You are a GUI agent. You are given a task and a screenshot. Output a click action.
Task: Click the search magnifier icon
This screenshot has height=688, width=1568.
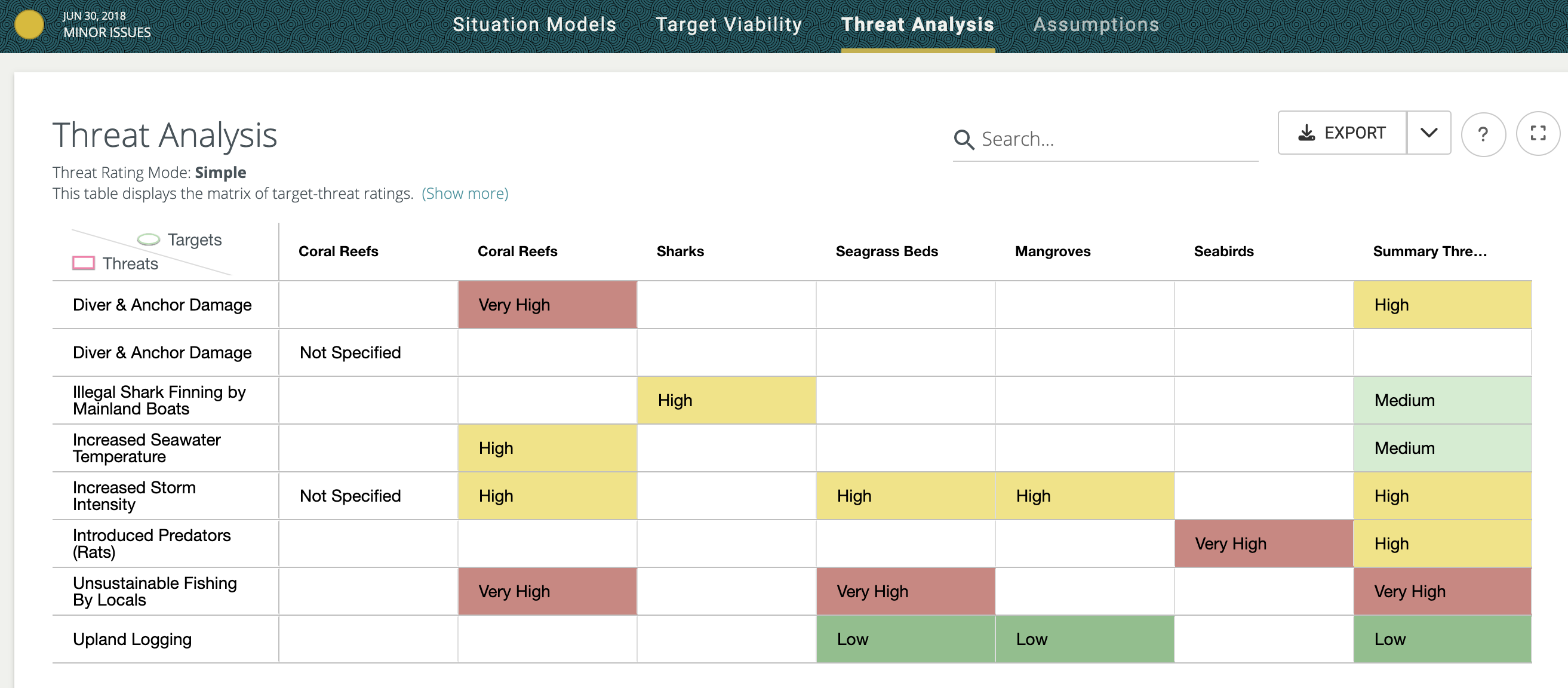[963, 139]
